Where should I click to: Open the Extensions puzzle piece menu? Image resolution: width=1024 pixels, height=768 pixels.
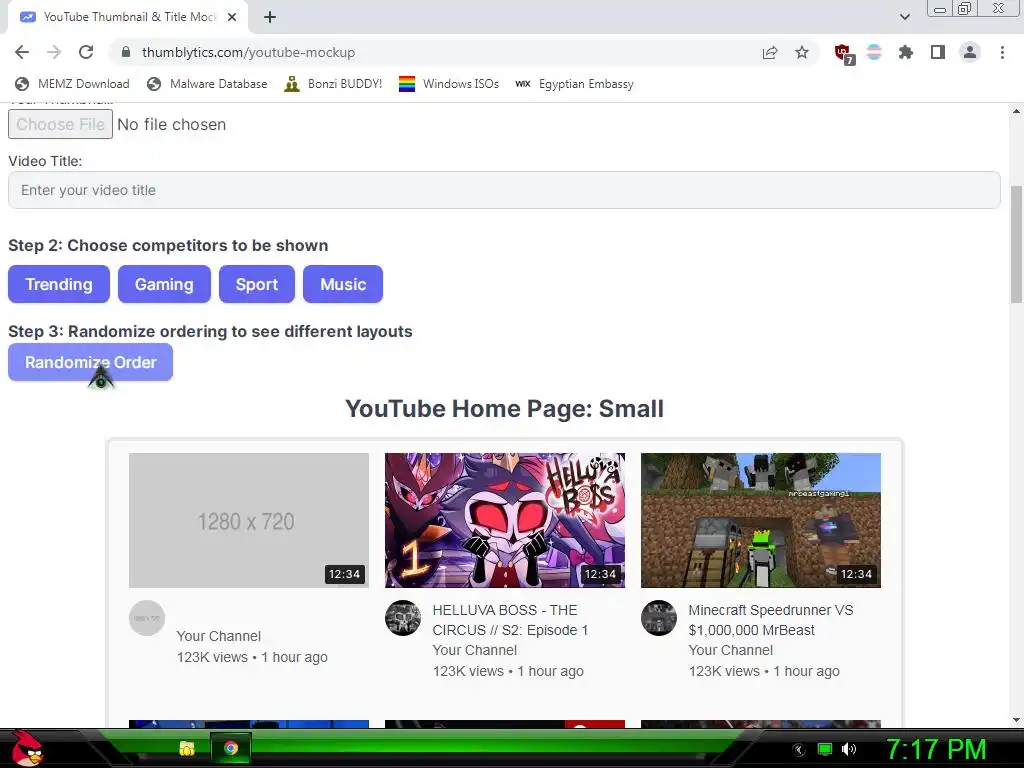point(906,52)
